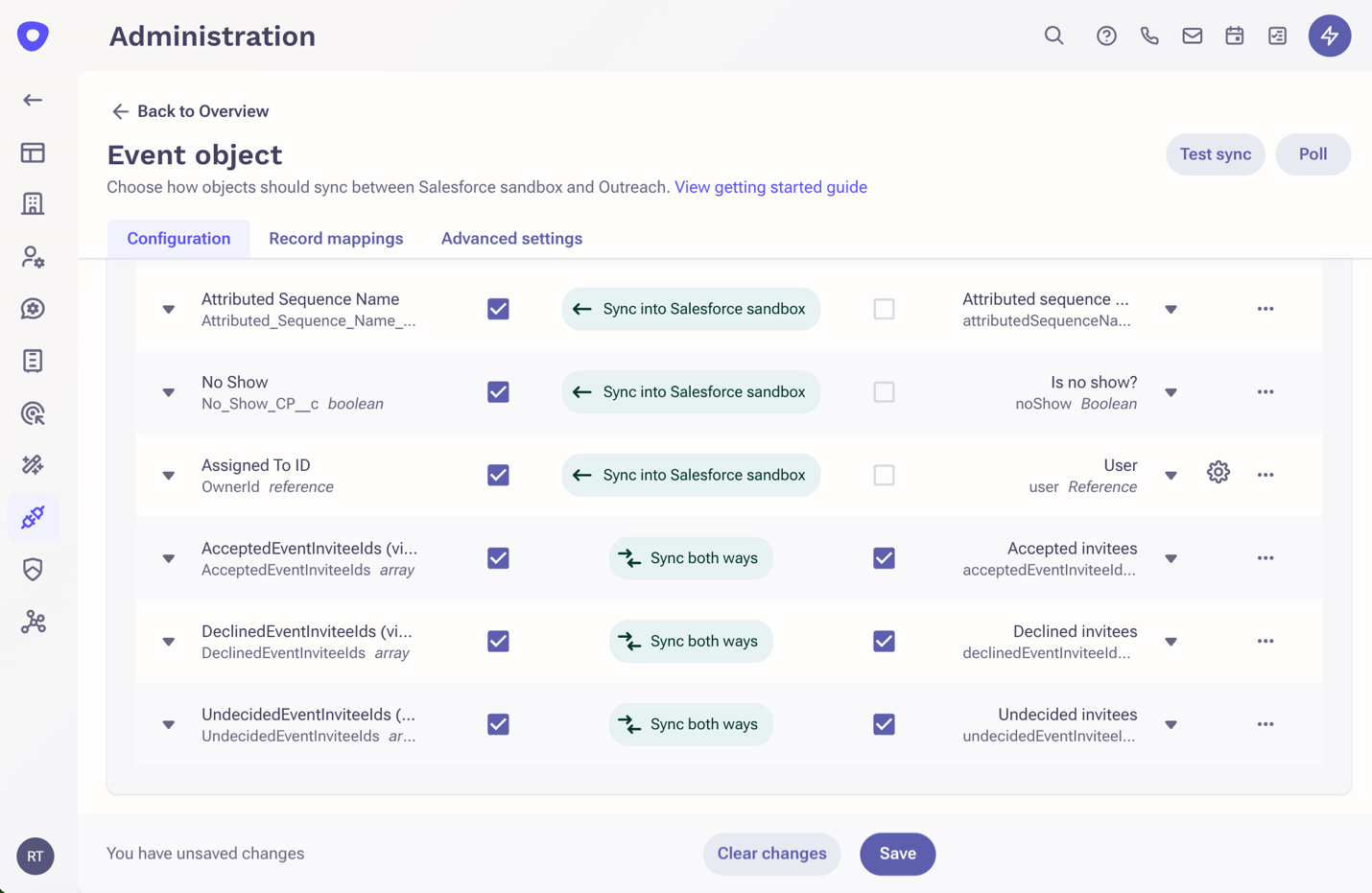
Task: Check right checkbox for Is no show row
Action: coord(884,391)
